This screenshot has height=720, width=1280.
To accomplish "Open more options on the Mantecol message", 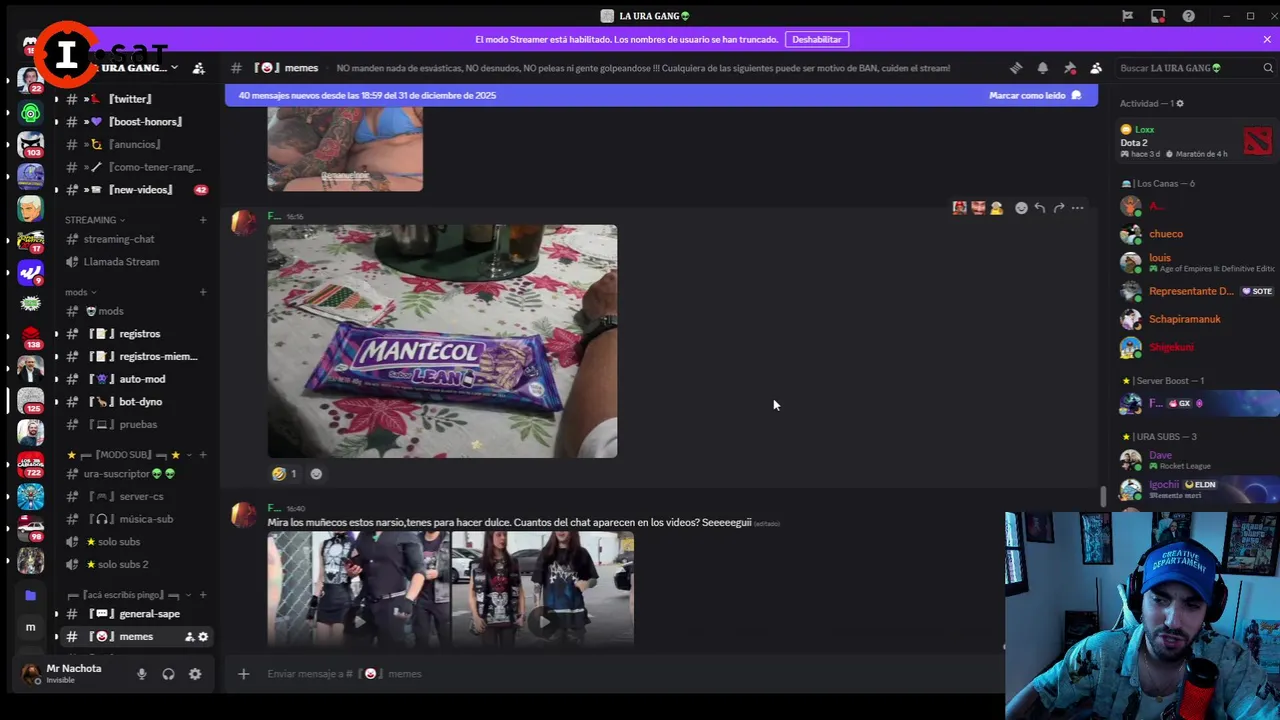I will 1077,208.
